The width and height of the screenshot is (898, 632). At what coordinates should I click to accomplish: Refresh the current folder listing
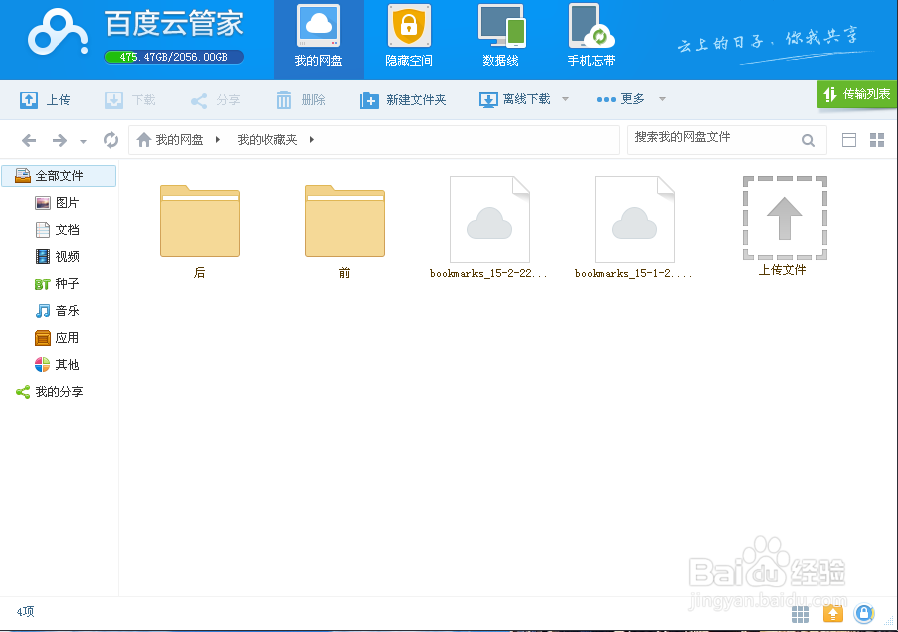[x=111, y=140]
